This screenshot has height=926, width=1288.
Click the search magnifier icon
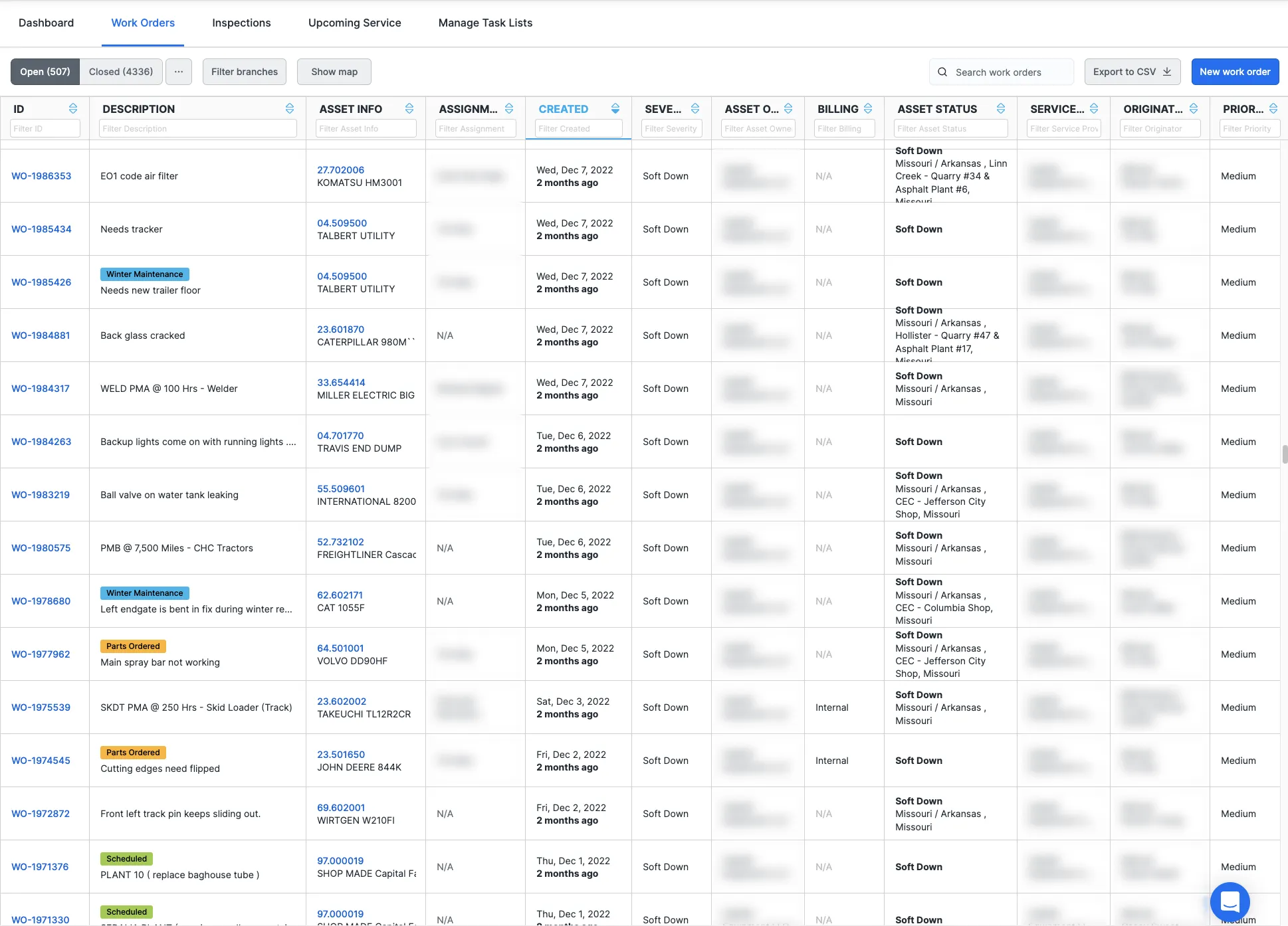pos(942,72)
